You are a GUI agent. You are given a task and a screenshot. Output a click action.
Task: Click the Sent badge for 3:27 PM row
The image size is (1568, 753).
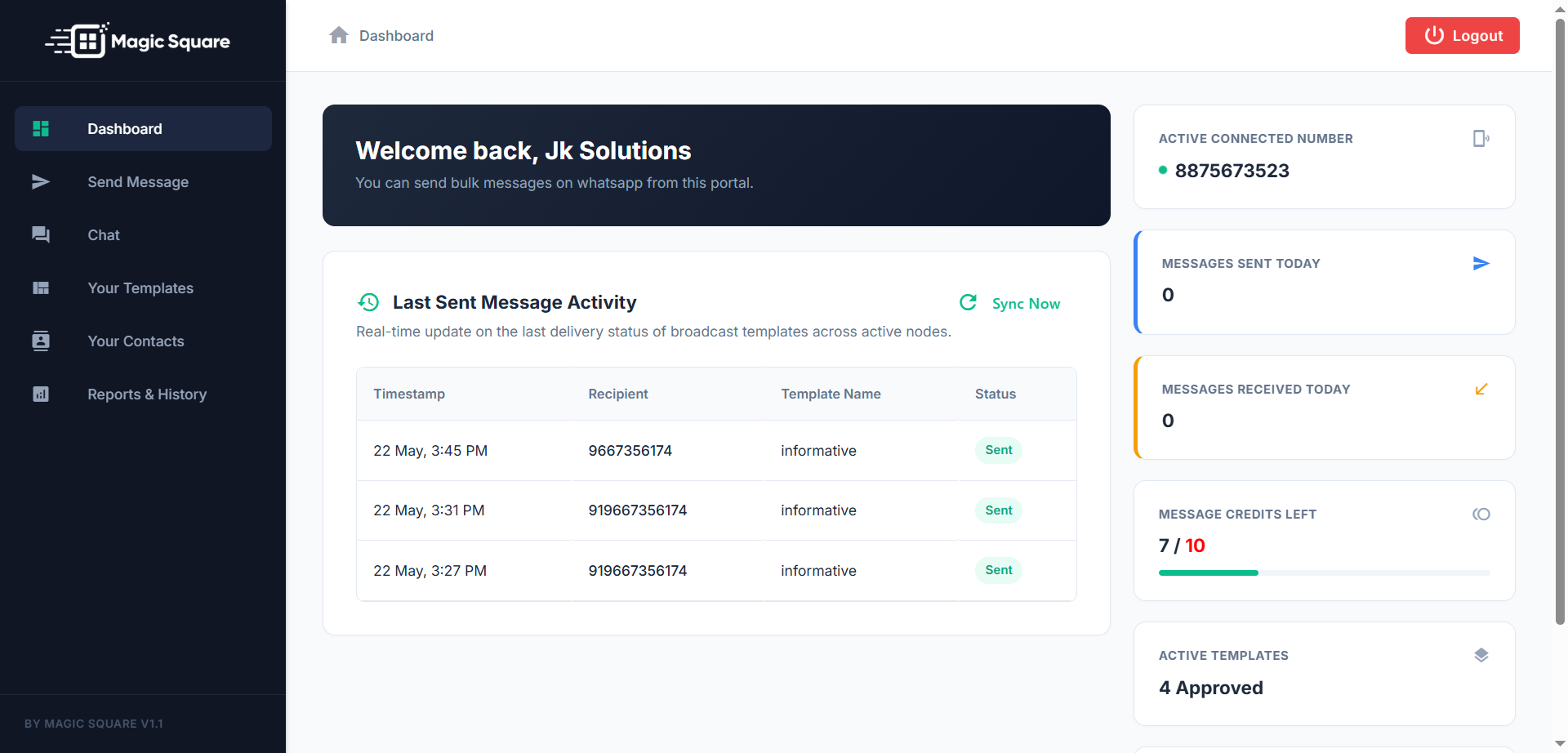998,570
